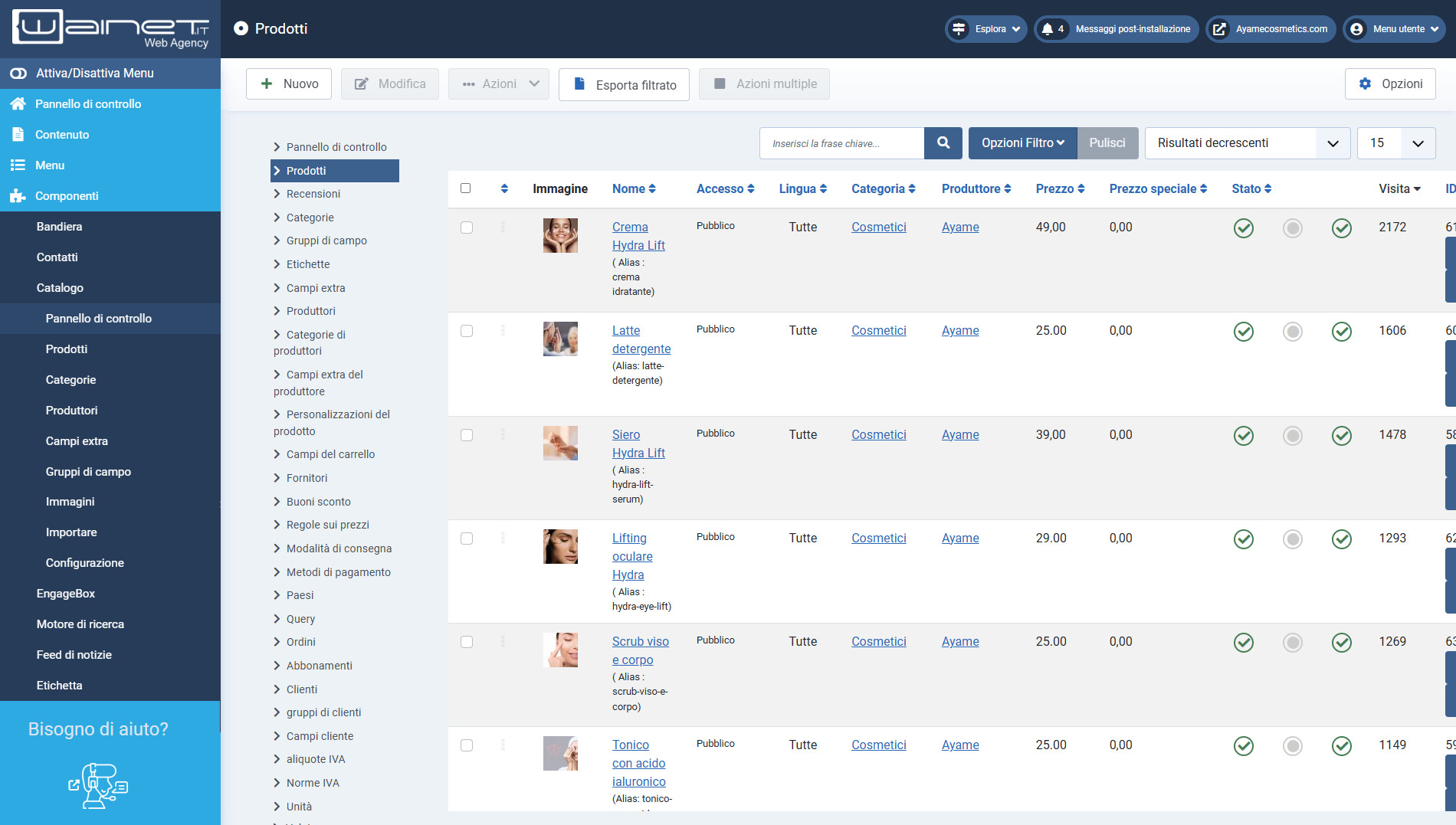
Task: Click the user avatar icon in Menu utente
Action: pos(1356,29)
